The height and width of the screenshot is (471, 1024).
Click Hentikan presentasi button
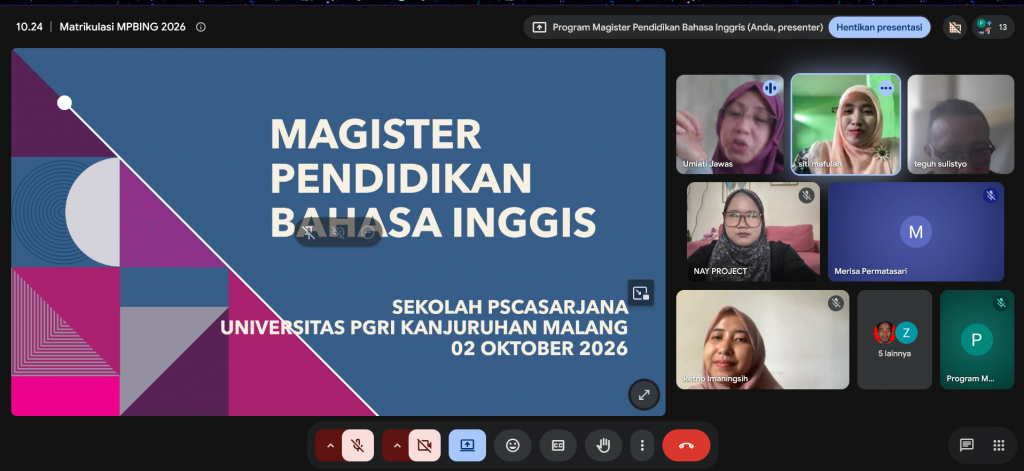click(879, 27)
